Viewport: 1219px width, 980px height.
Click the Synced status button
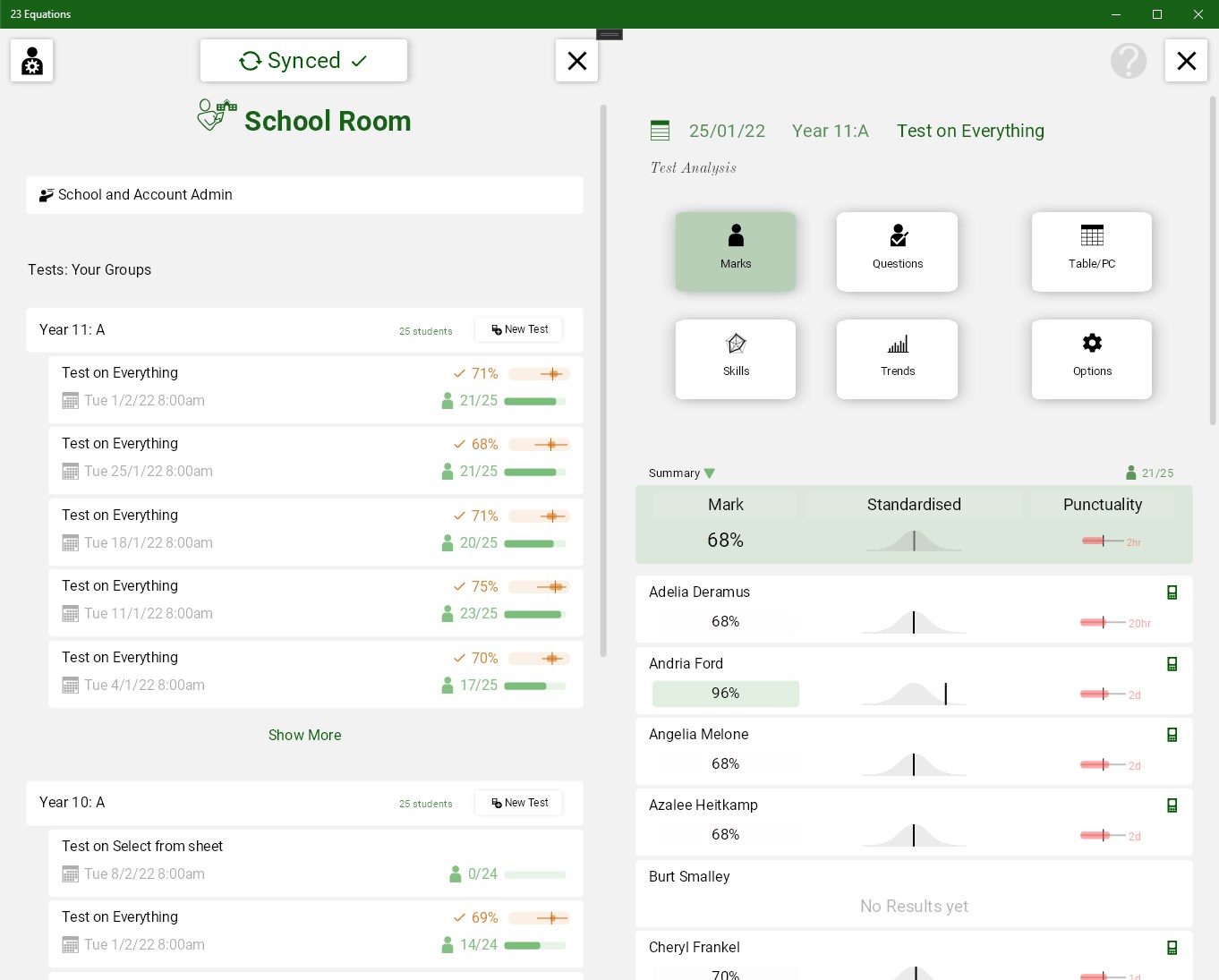point(303,60)
